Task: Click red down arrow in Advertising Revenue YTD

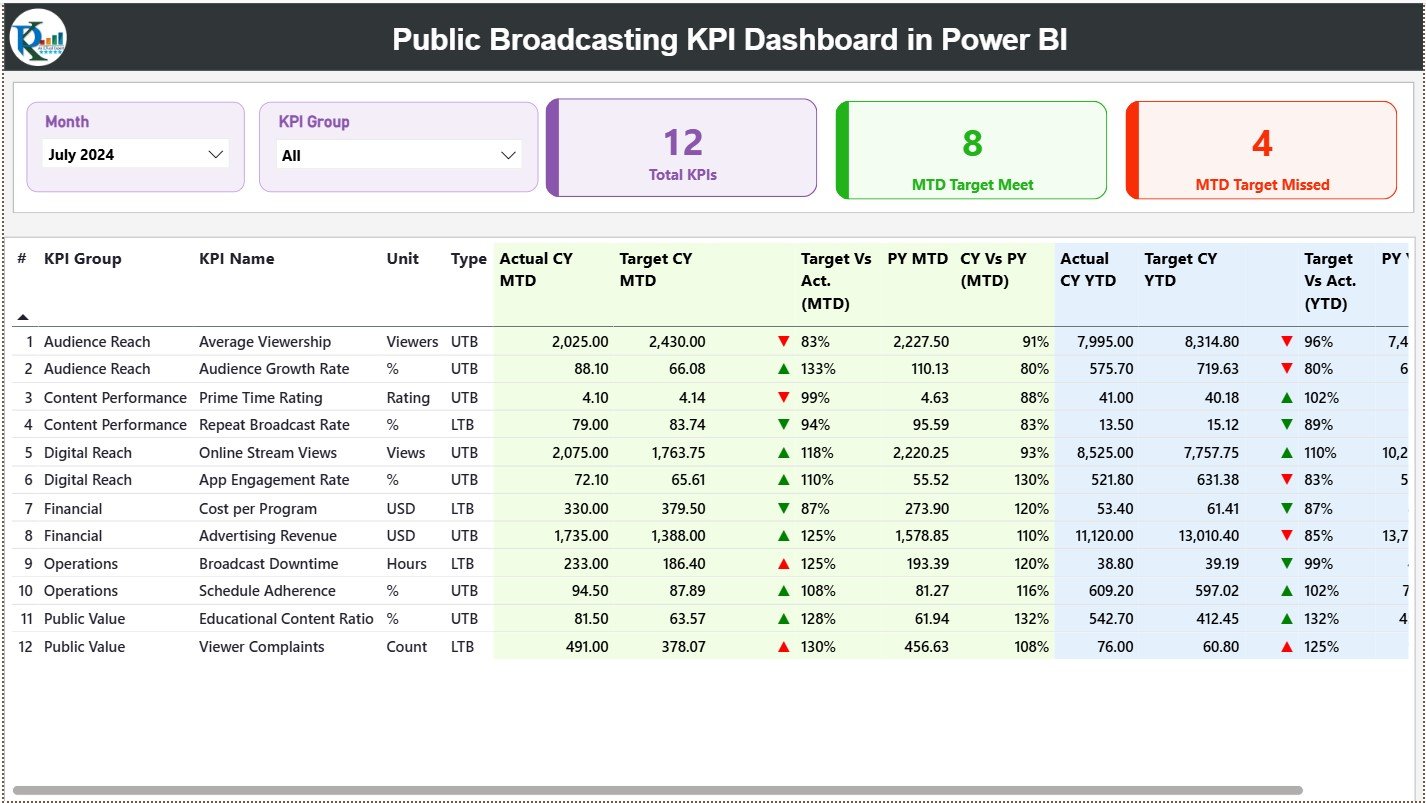Action: [1287, 536]
